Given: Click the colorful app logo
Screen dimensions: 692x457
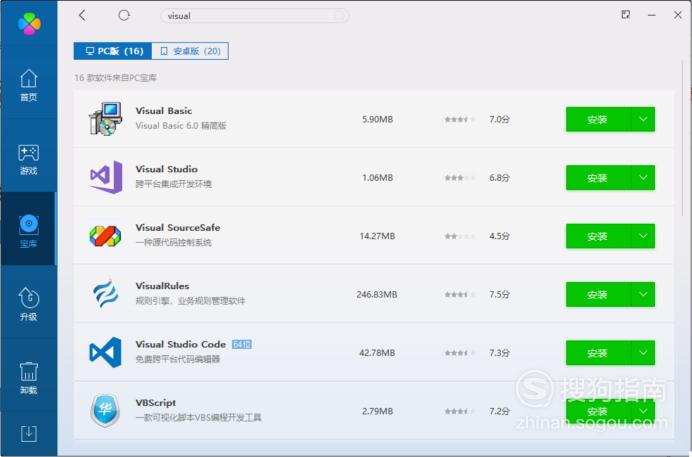Looking at the screenshot, I should (29, 23).
